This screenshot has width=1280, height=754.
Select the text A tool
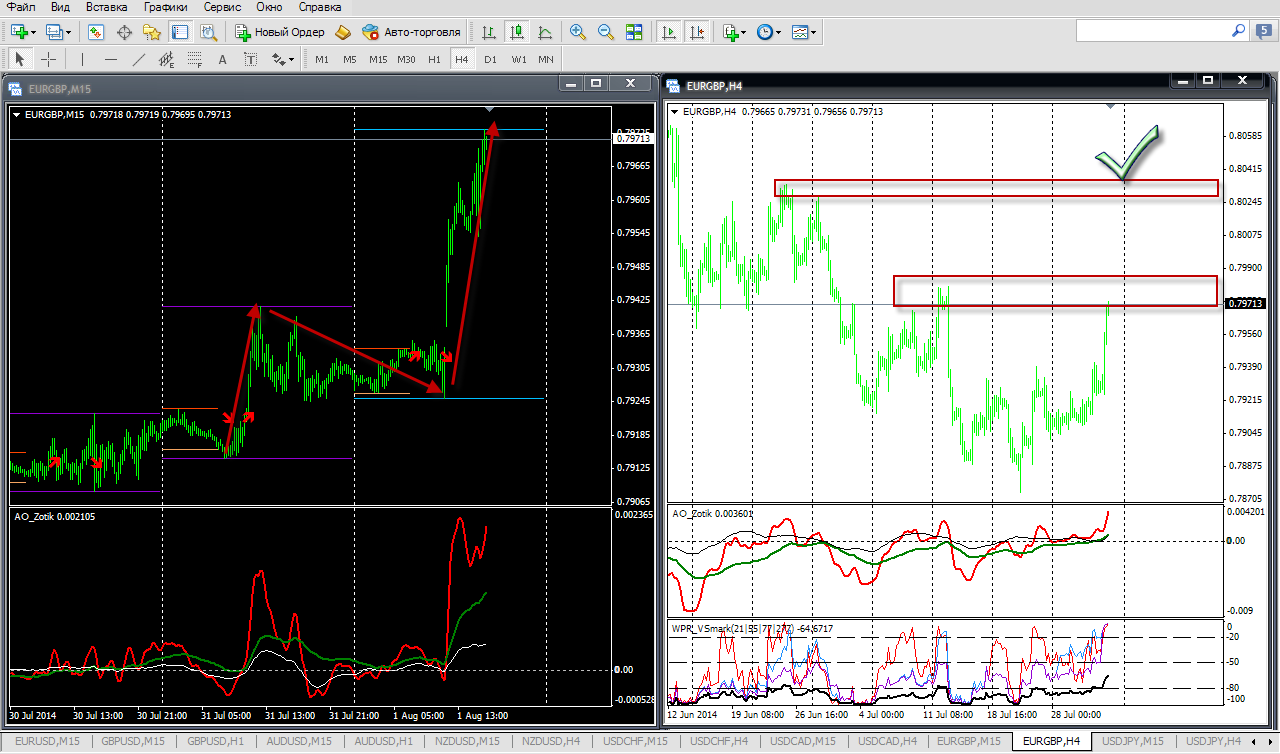pyautogui.click(x=223, y=59)
